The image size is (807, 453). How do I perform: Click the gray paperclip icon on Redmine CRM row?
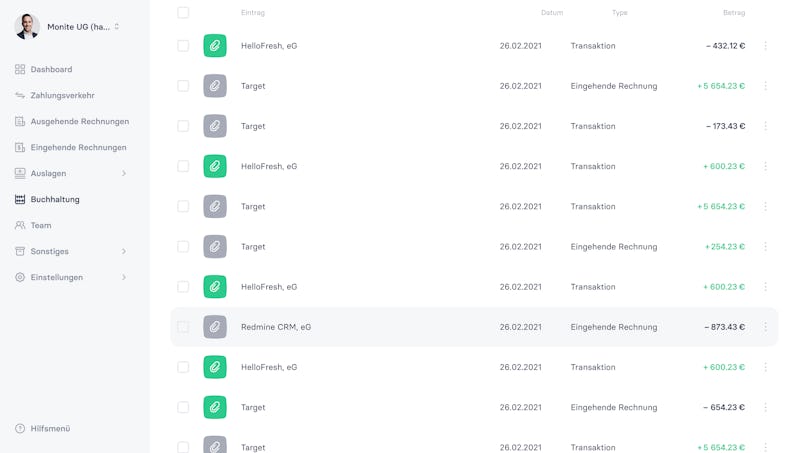tap(215, 327)
